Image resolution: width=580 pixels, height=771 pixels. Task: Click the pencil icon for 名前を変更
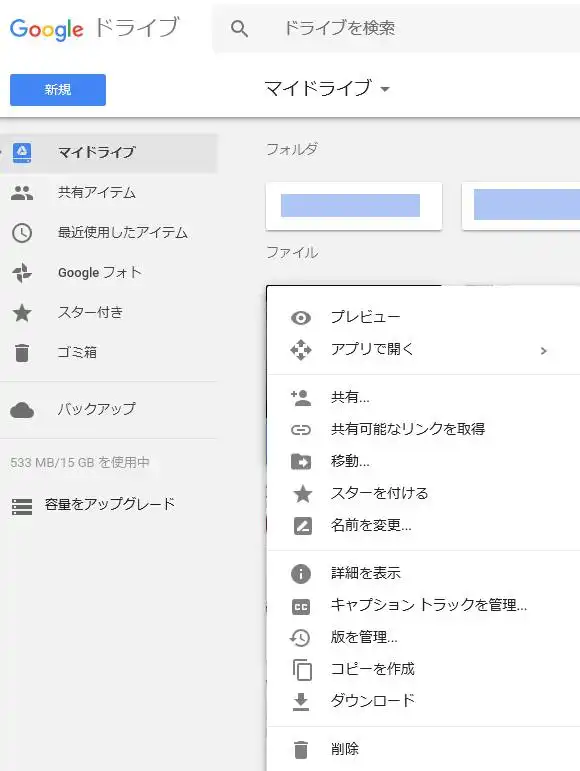303,526
